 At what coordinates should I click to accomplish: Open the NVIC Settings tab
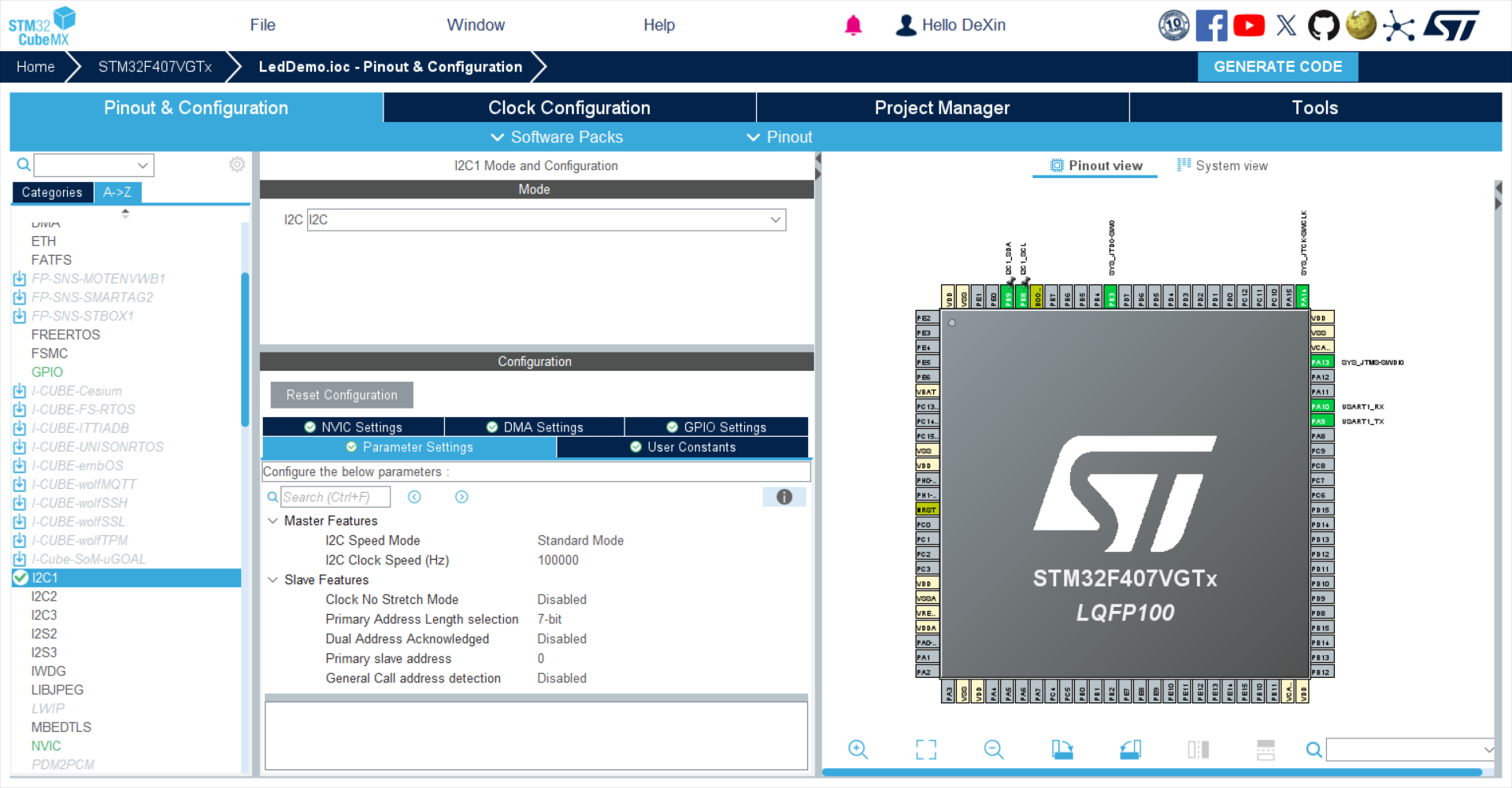click(354, 427)
